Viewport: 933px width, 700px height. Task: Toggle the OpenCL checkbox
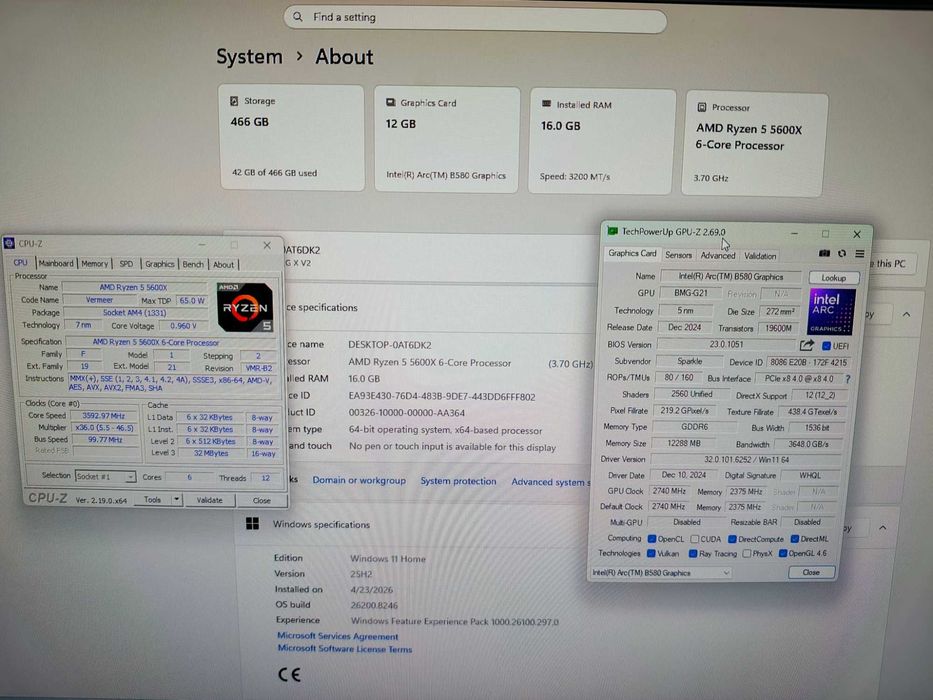coord(652,539)
